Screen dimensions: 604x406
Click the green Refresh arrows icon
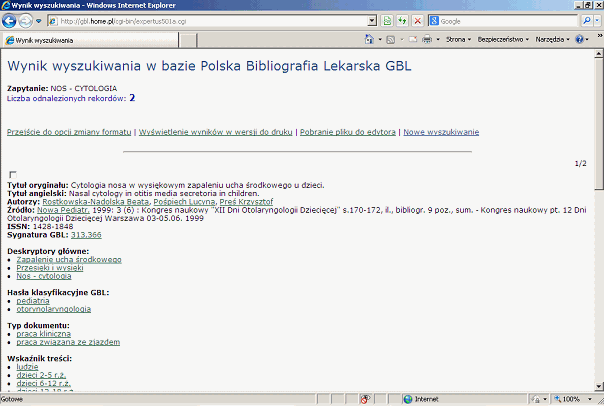coord(402,21)
